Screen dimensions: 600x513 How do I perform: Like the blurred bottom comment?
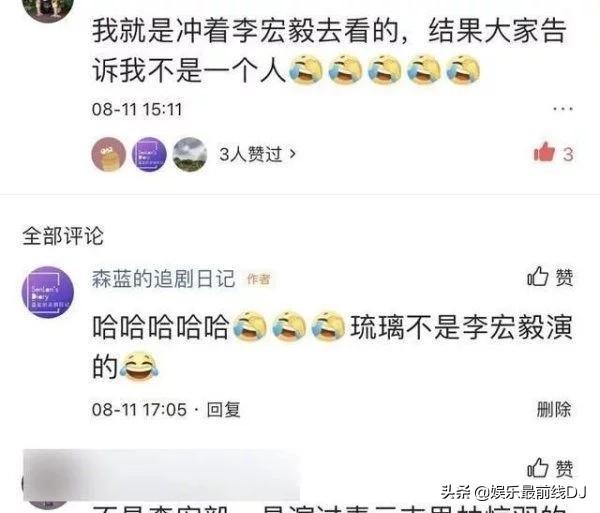click(x=550, y=468)
